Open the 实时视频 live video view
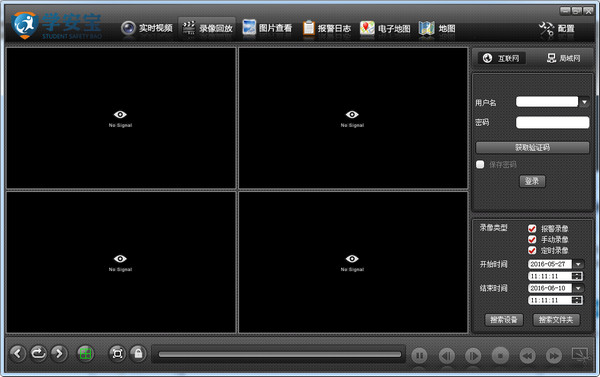The width and height of the screenshot is (600, 377). 147,28
